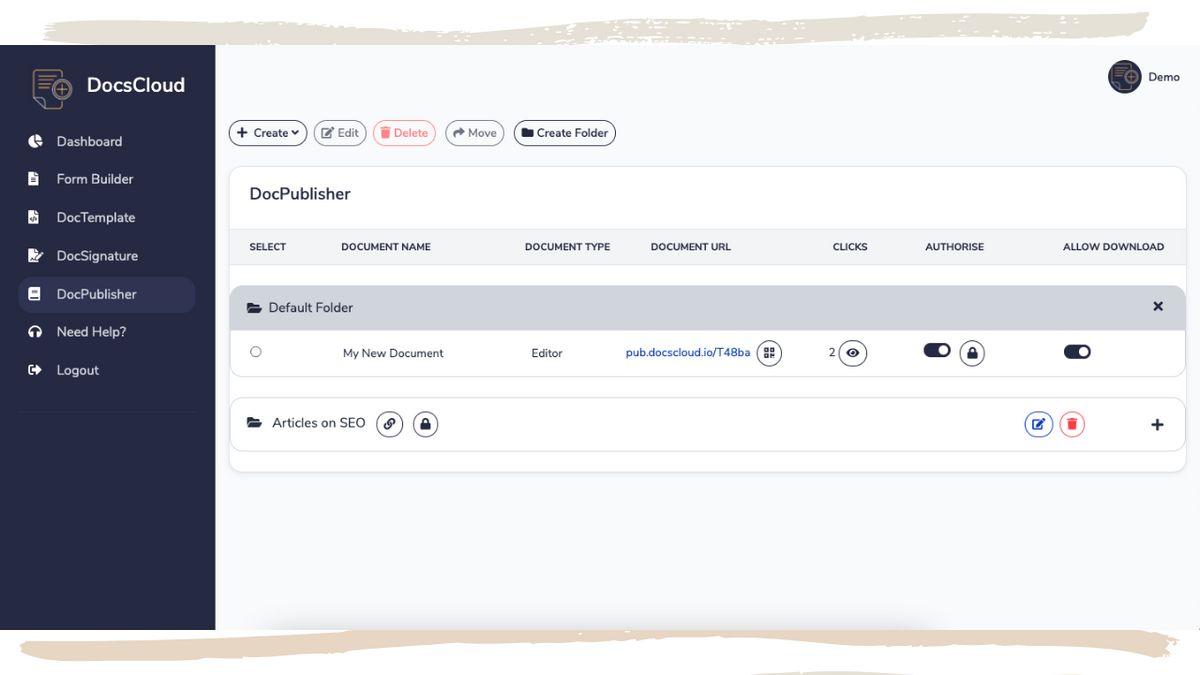Open DocSignature from the sidebar
Screen dimensions: 1200x675
pos(97,256)
